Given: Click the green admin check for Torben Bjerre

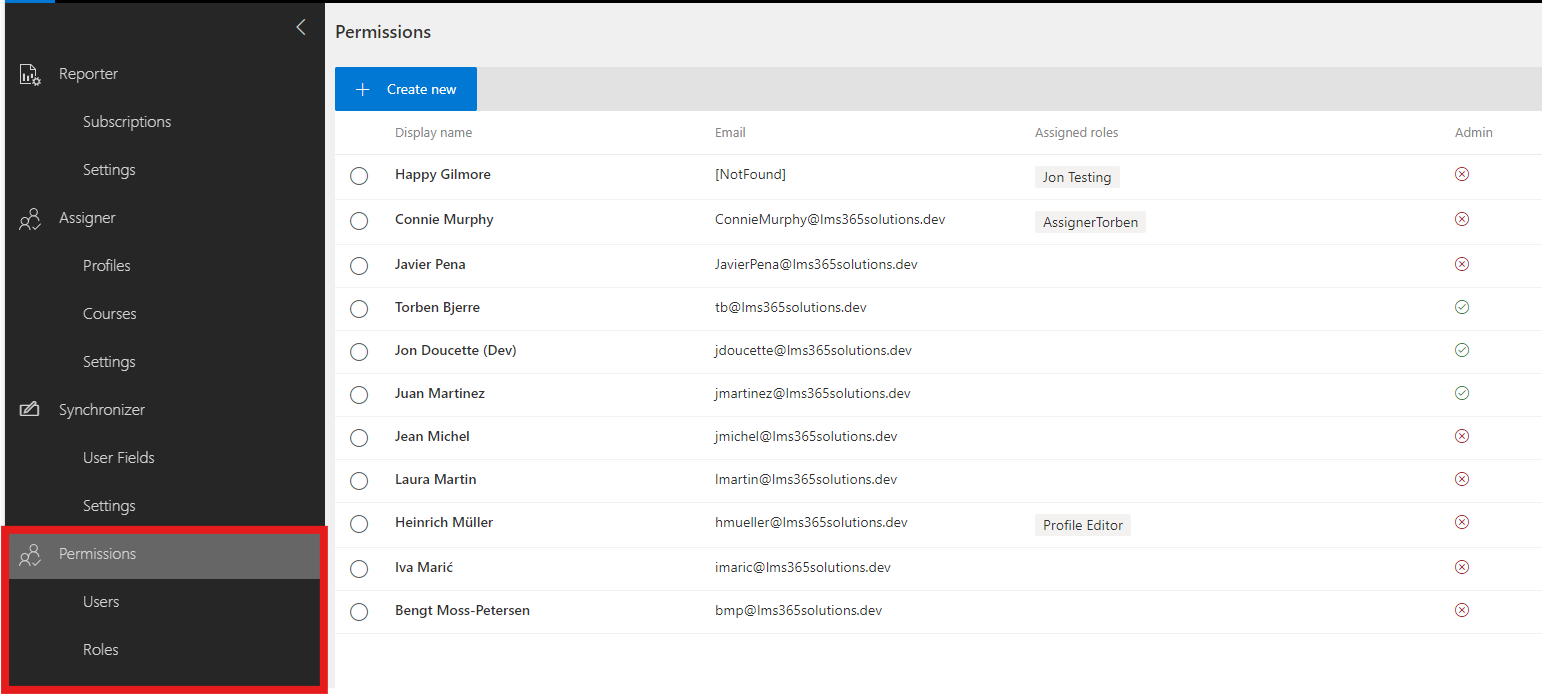Looking at the screenshot, I should click(1462, 307).
